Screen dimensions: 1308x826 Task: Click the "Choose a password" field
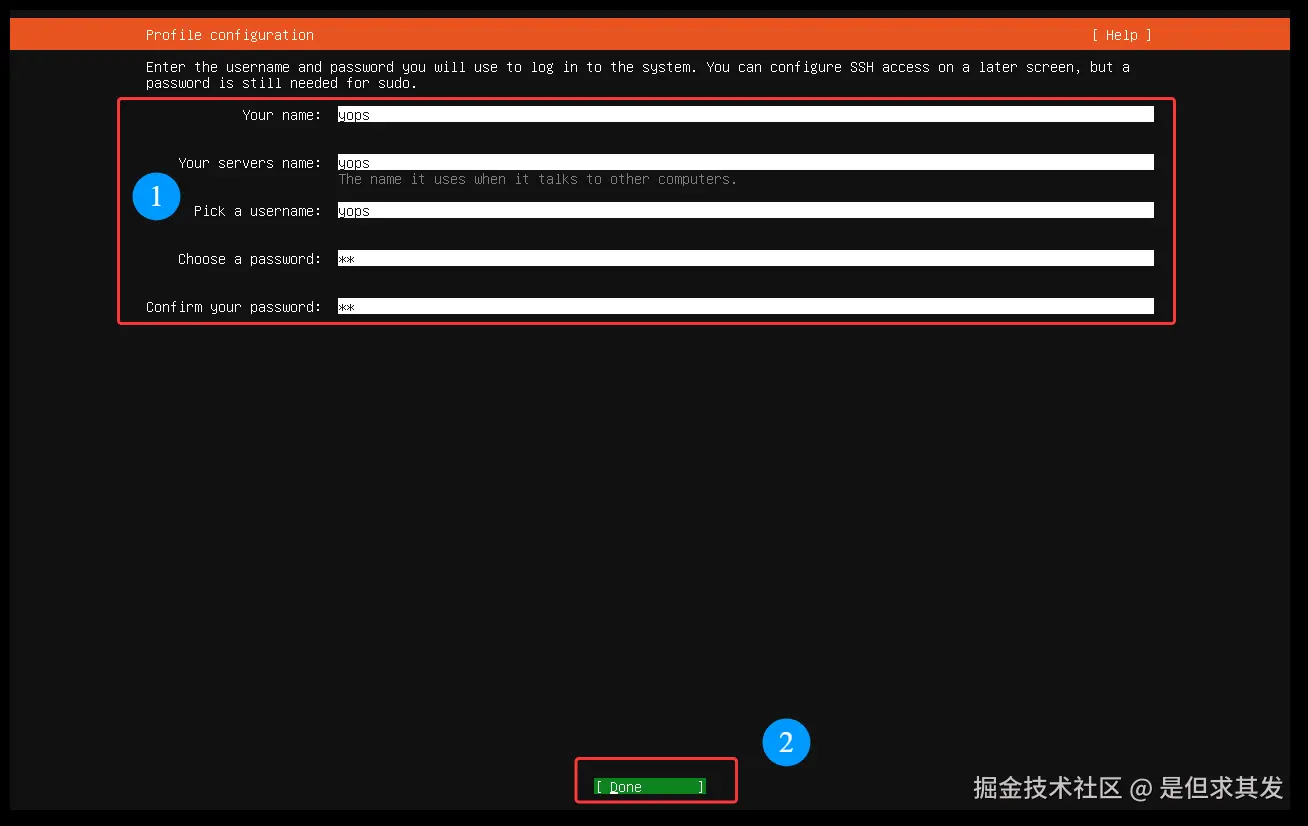coord(745,257)
